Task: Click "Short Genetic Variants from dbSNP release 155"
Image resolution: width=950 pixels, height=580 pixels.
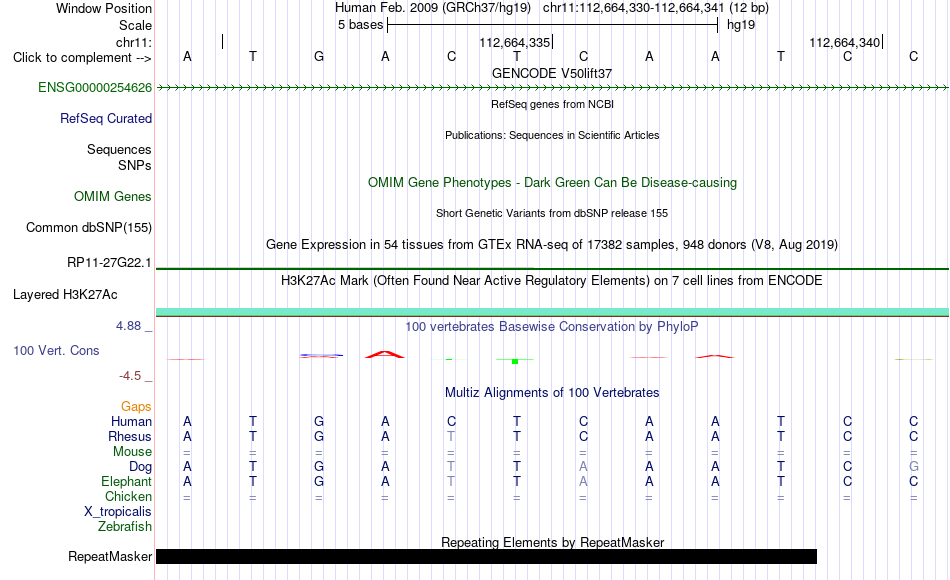Action: tap(552, 213)
